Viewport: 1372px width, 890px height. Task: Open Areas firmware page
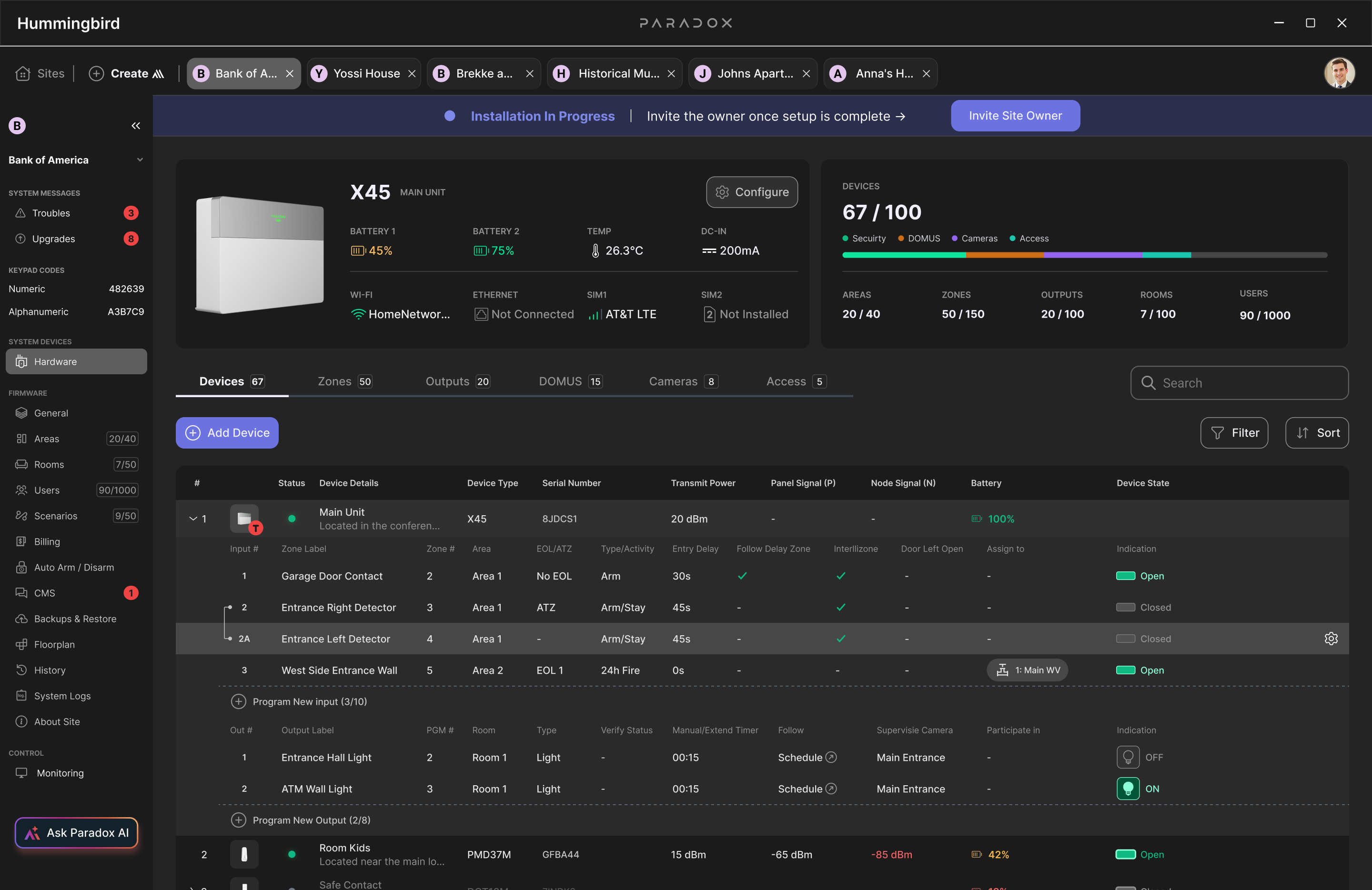coord(76,439)
